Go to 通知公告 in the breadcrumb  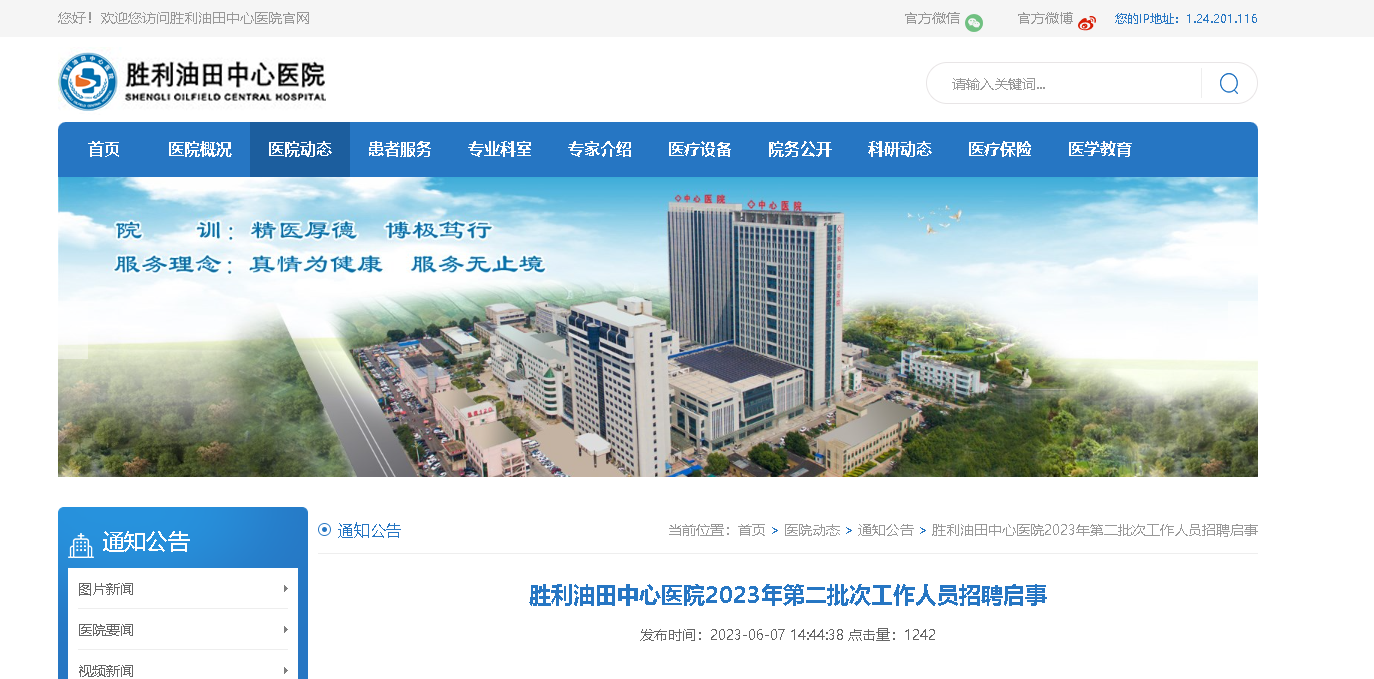886,530
